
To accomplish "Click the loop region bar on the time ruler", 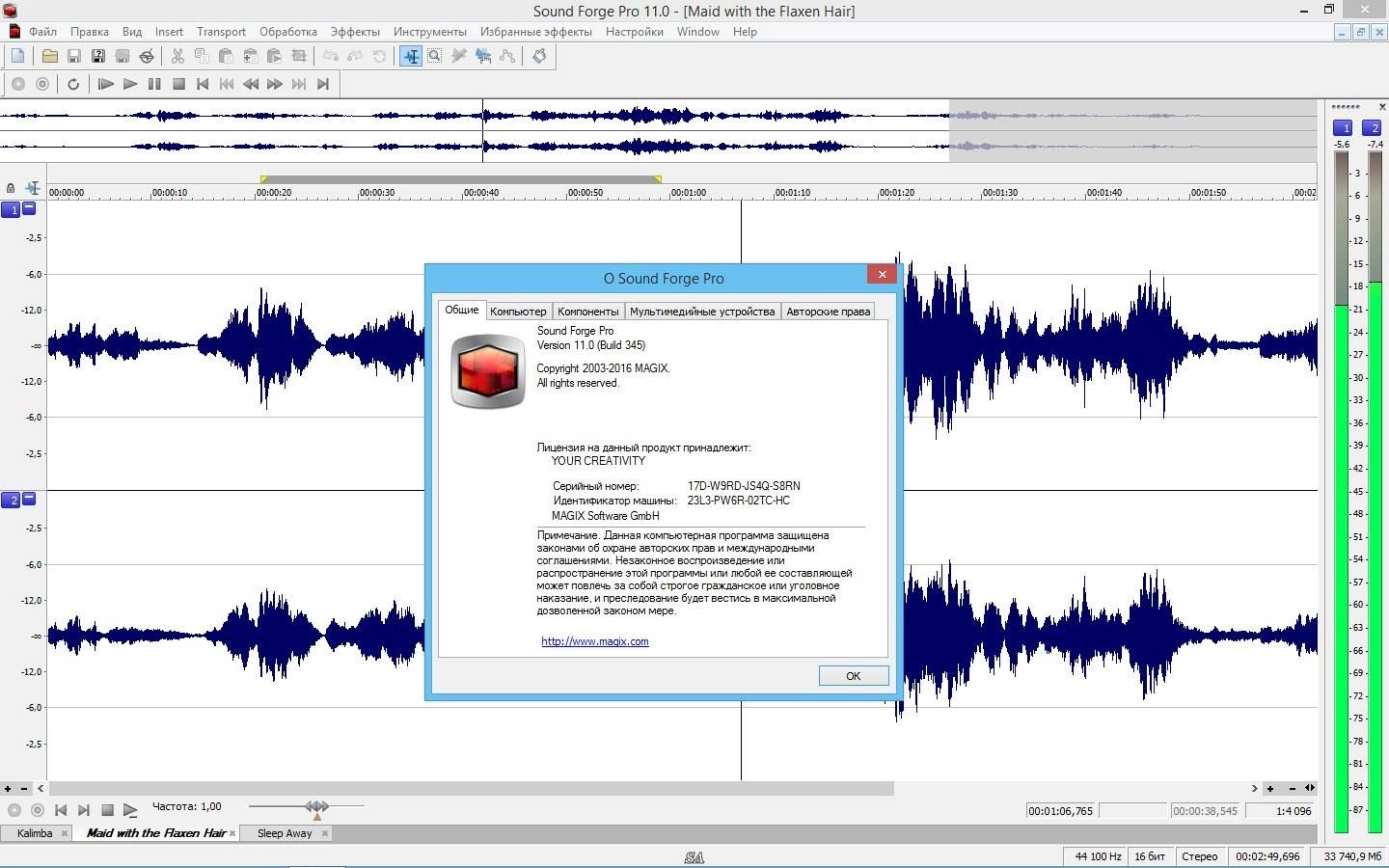I will [461, 179].
